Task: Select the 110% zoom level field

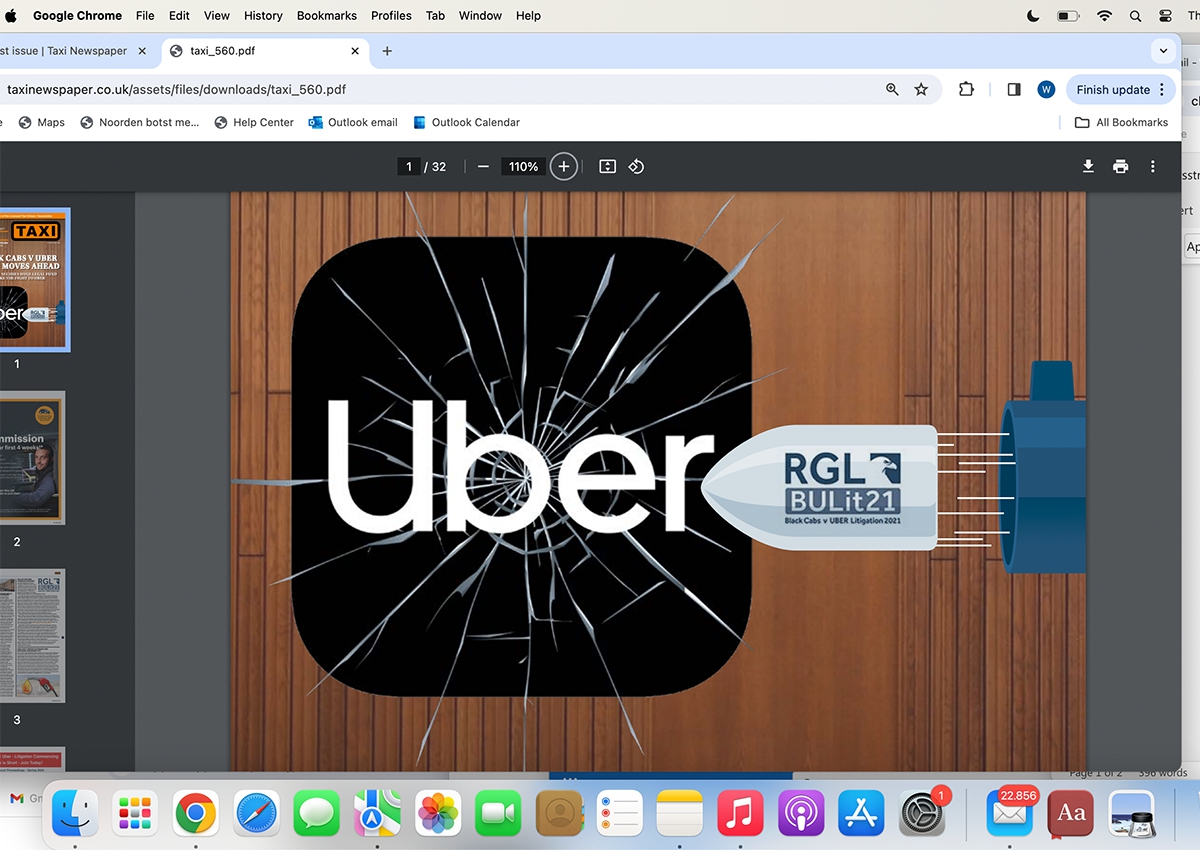Action: (x=523, y=167)
